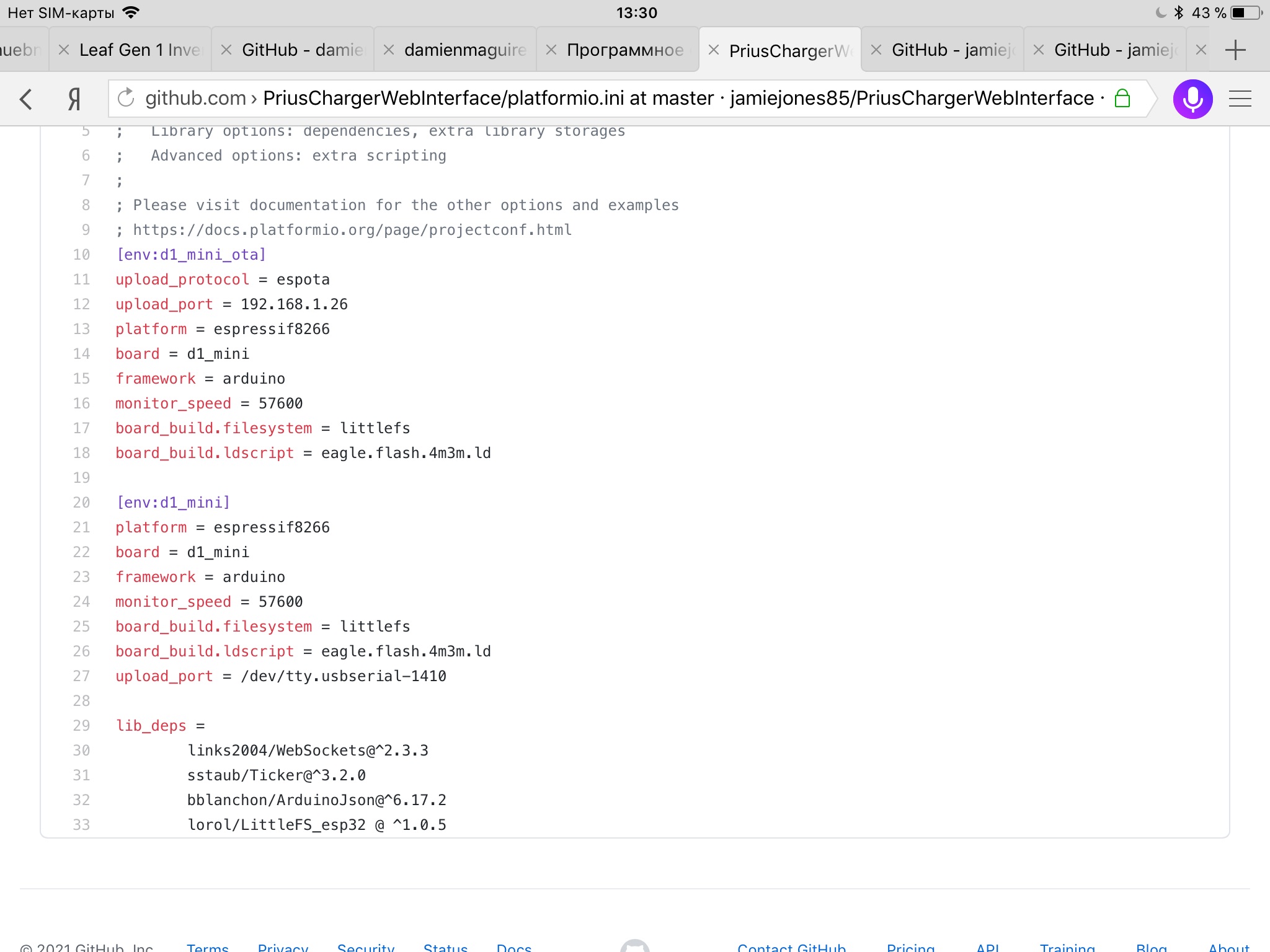Switch to the Программное tab
1270x952 pixels.
tap(625, 50)
